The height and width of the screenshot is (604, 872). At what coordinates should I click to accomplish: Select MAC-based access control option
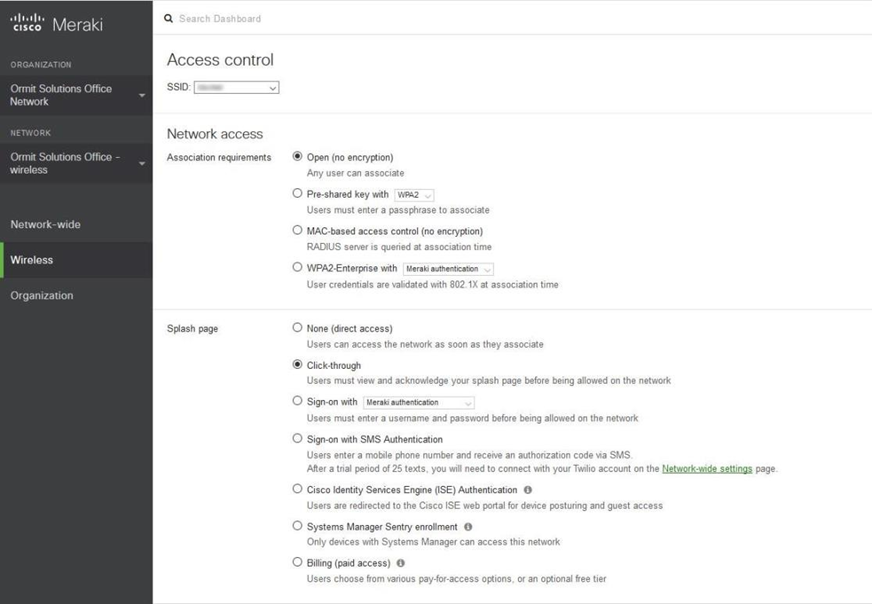pos(297,230)
